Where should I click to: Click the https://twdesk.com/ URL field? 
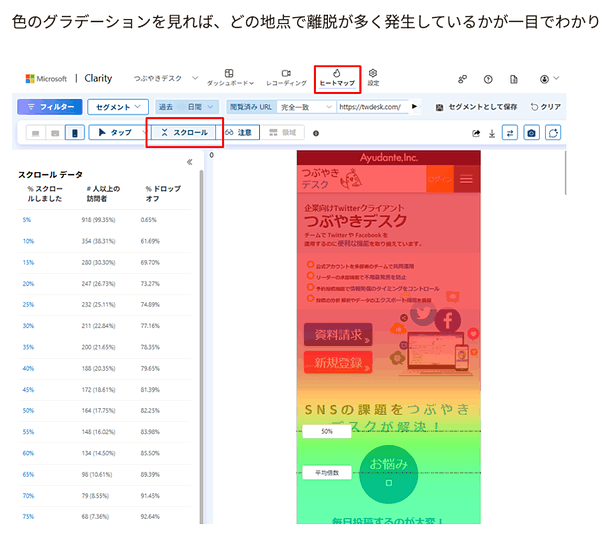pyautogui.click(x=371, y=107)
